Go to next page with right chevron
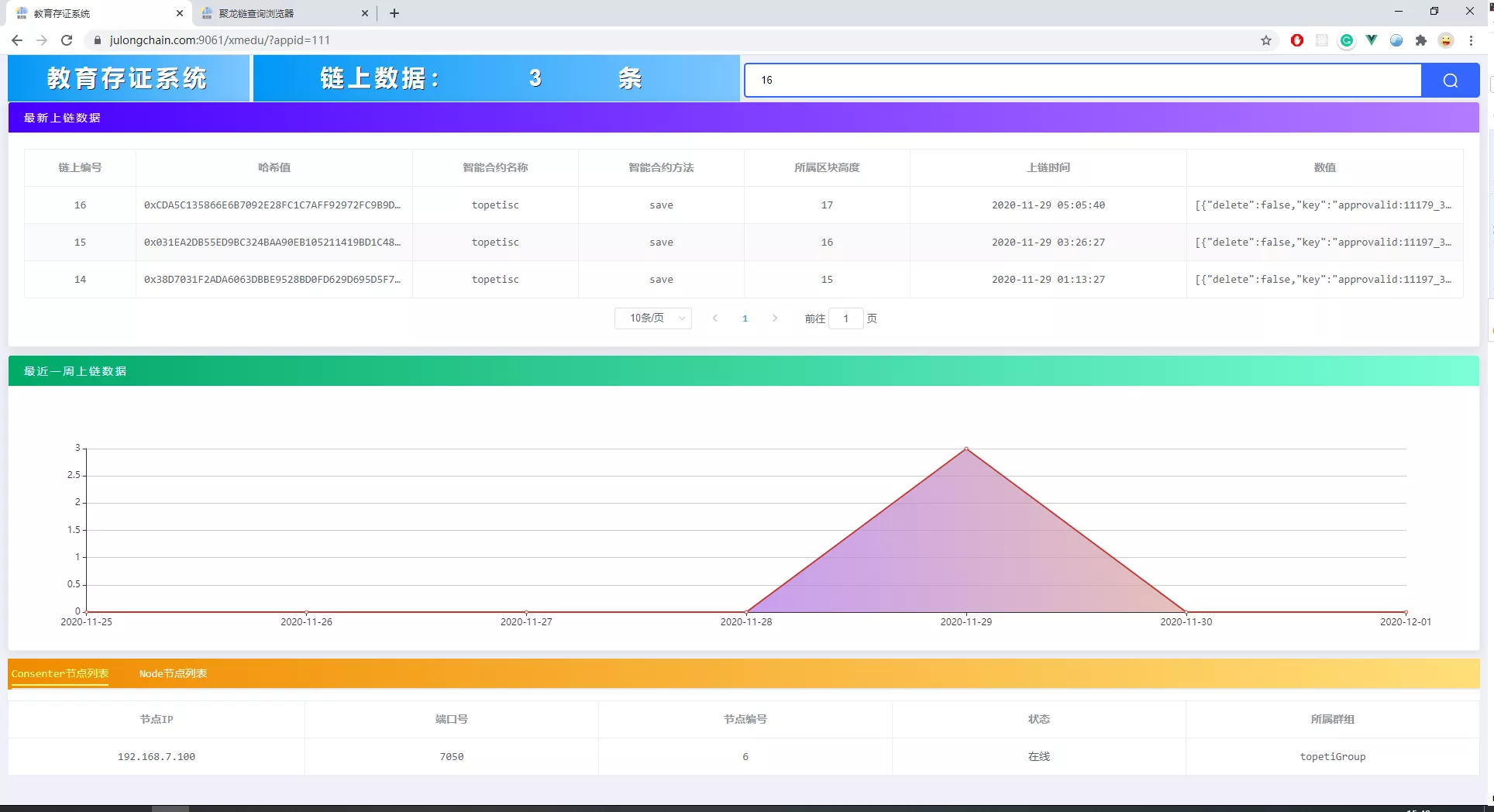 pos(775,318)
